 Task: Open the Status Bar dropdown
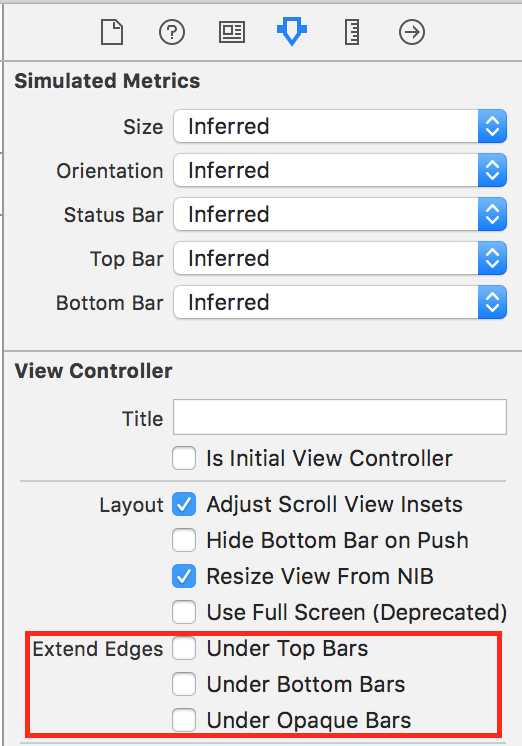coord(340,214)
